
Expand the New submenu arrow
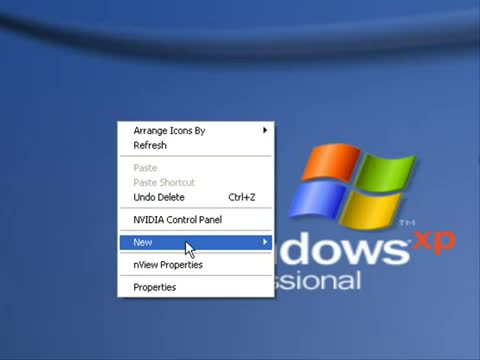(265, 242)
